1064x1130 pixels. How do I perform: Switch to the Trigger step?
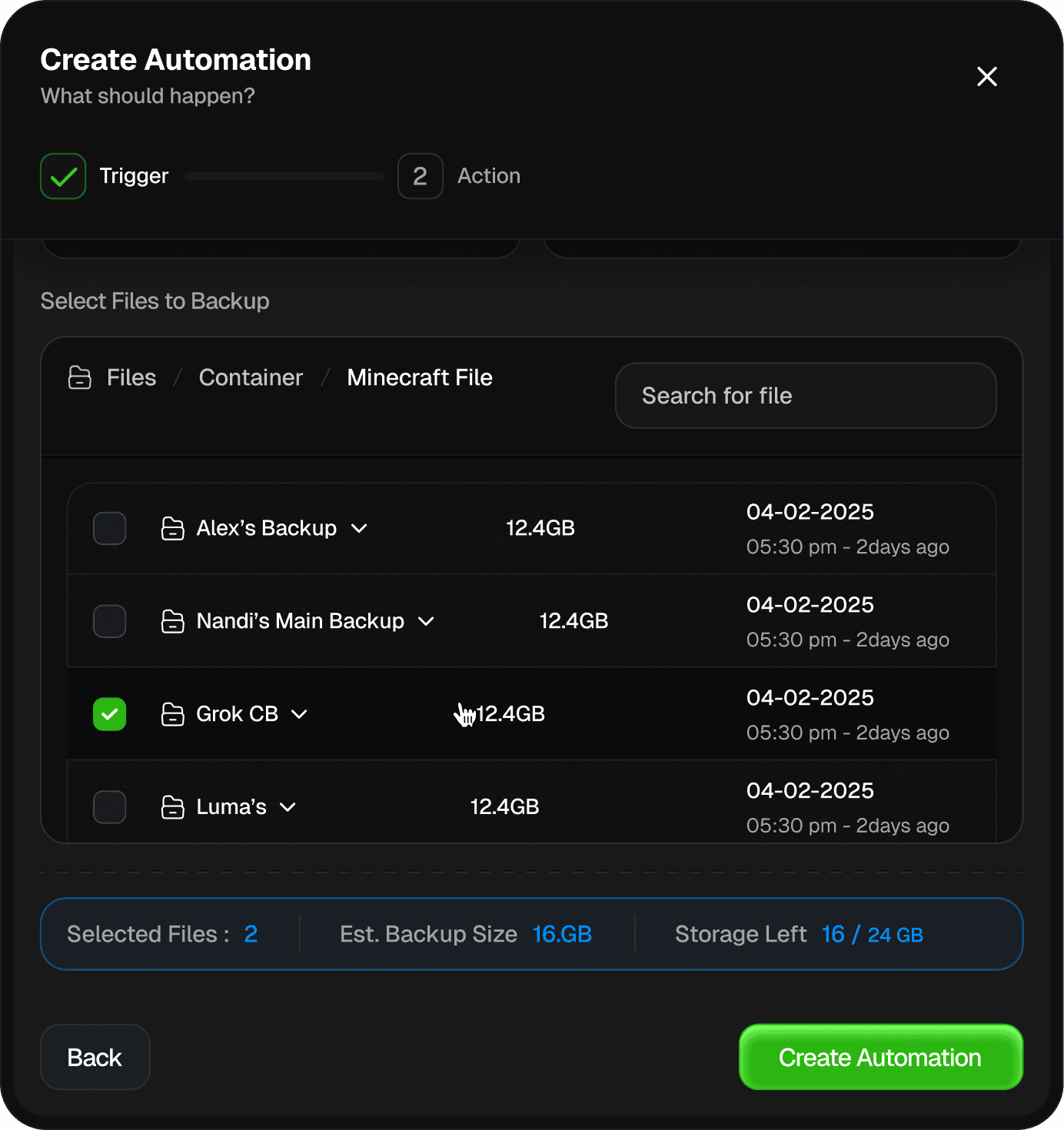click(x=134, y=176)
